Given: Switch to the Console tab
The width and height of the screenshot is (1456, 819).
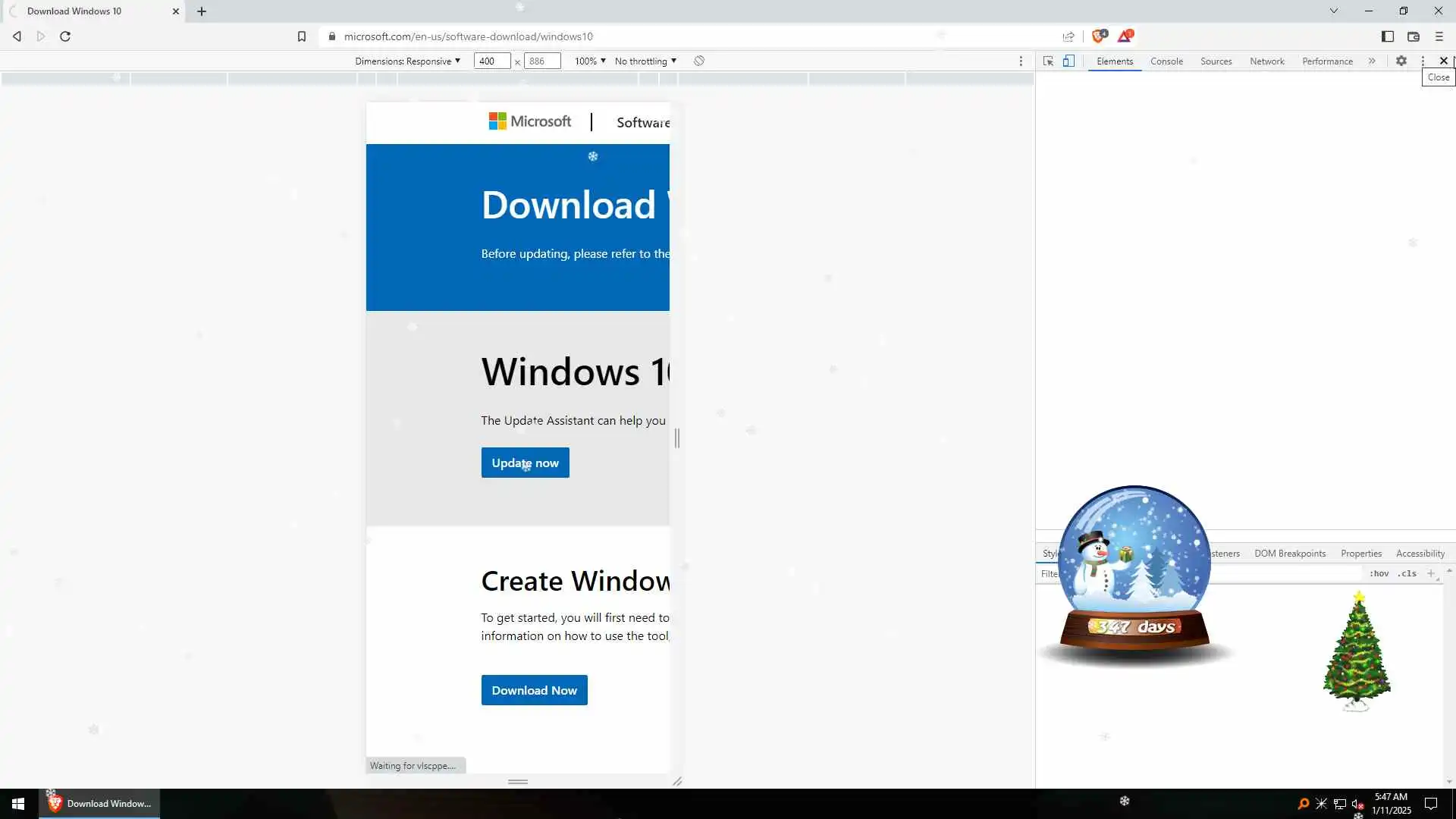Looking at the screenshot, I should pyautogui.click(x=1166, y=61).
